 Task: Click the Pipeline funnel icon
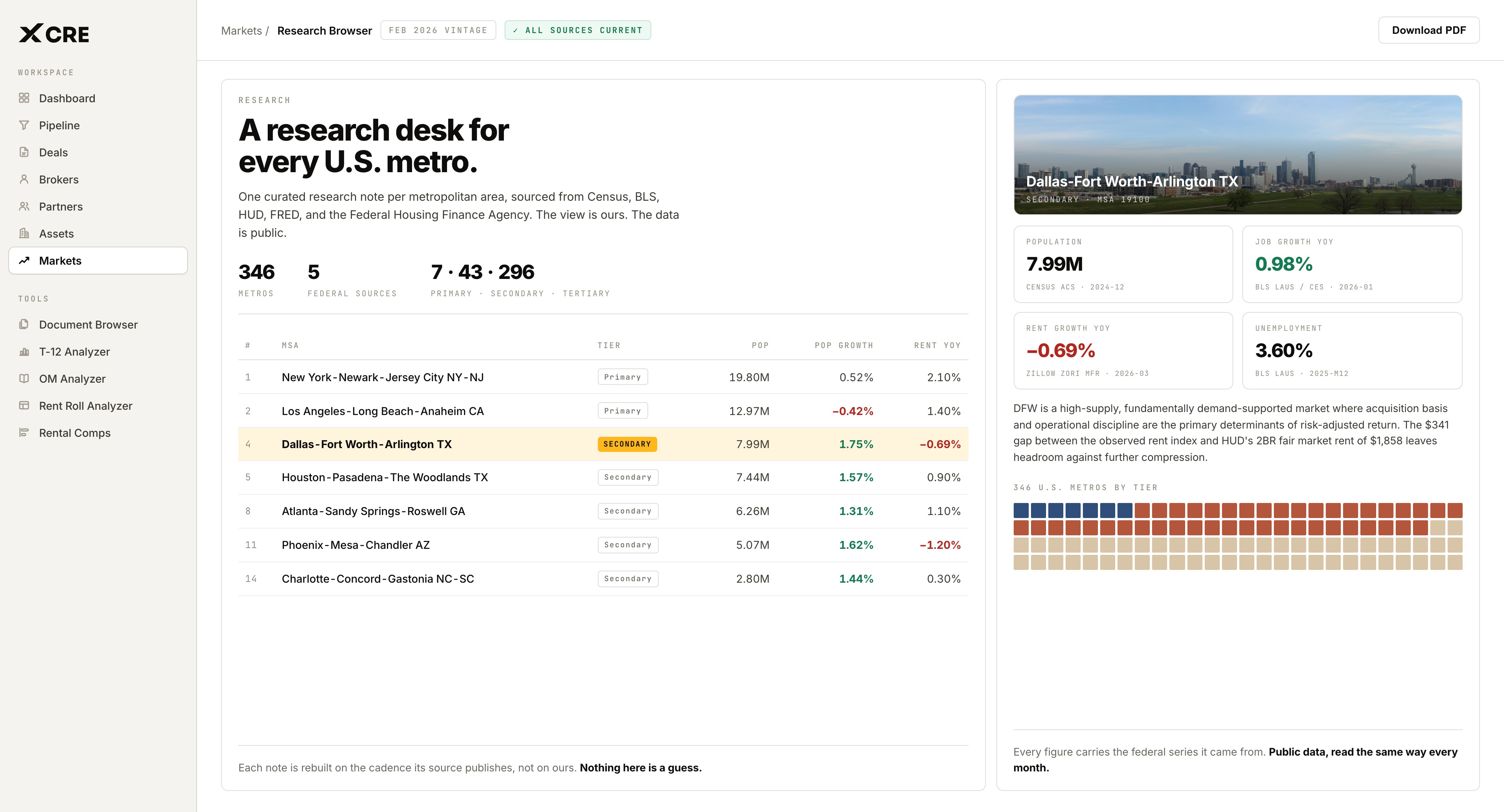24,125
